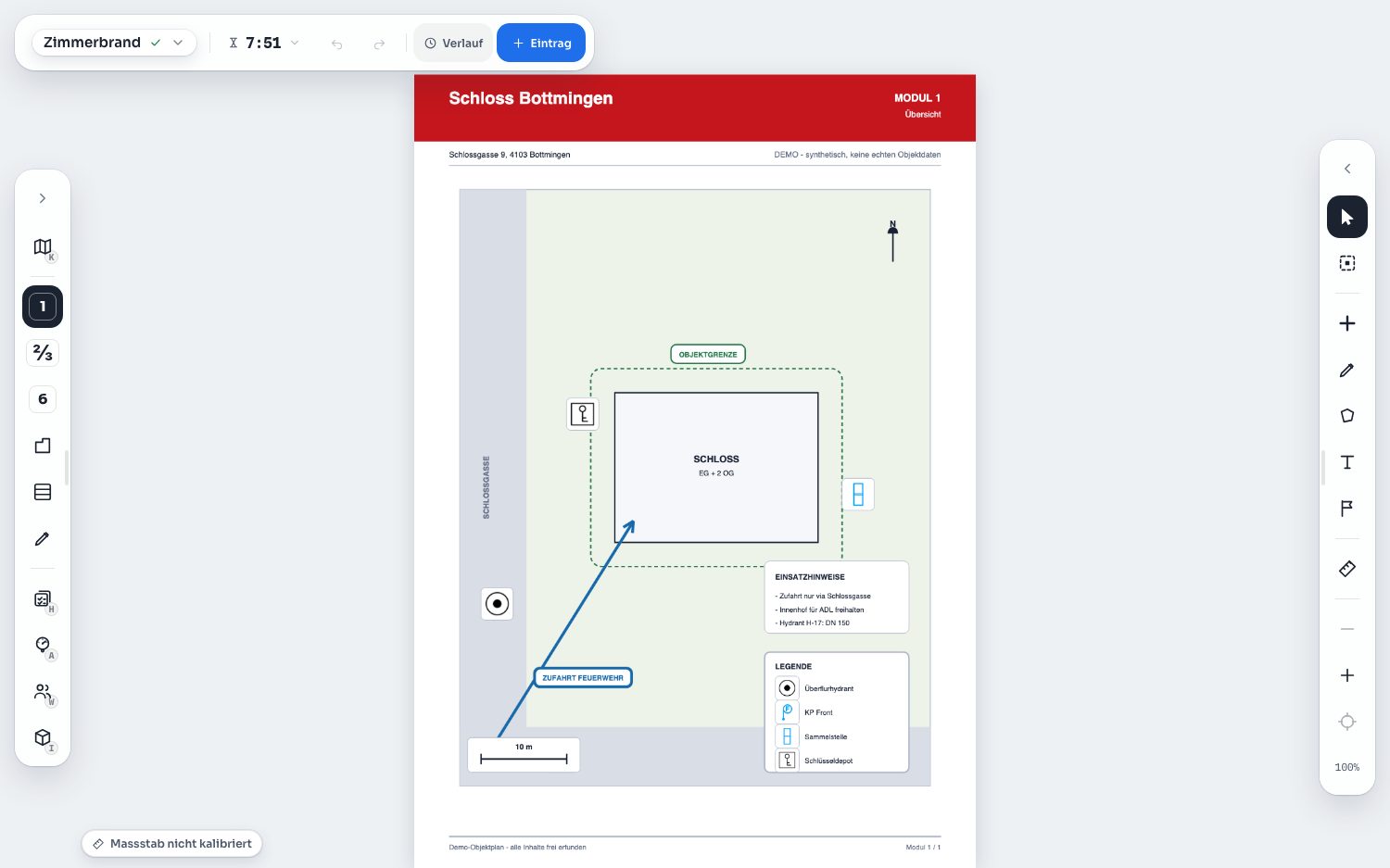Image resolution: width=1390 pixels, height=868 pixels.
Task: Open the cube inventory panel marked I
Action: 43,738
